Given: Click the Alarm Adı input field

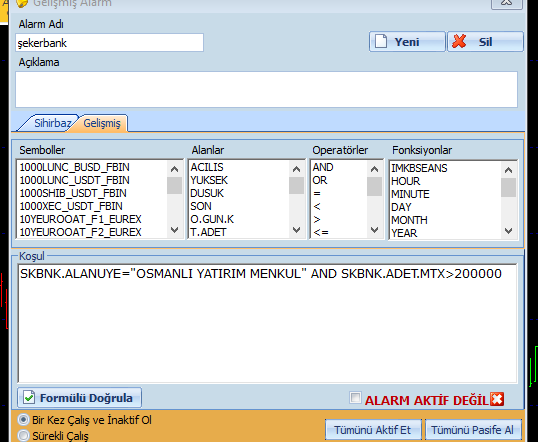Looking at the screenshot, I should tap(109, 43).
